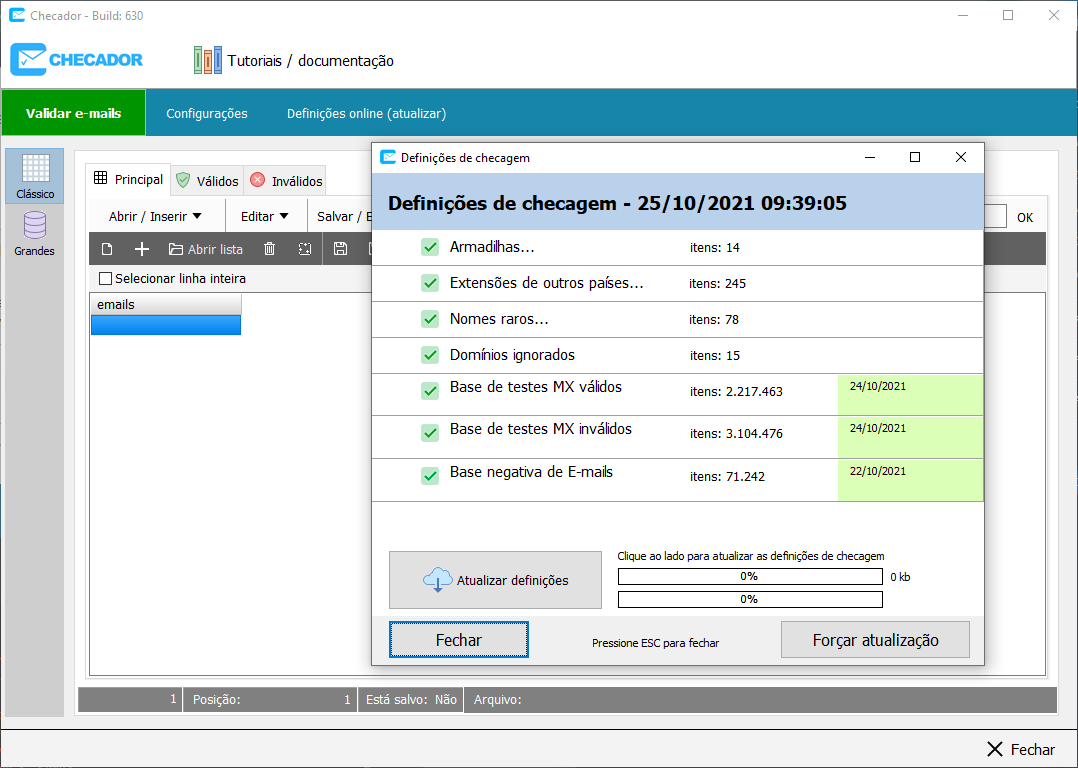1078x768 pixels.
Task: Click the 24/10/2021 green cell for MX válidos
Action: point(910,395)
